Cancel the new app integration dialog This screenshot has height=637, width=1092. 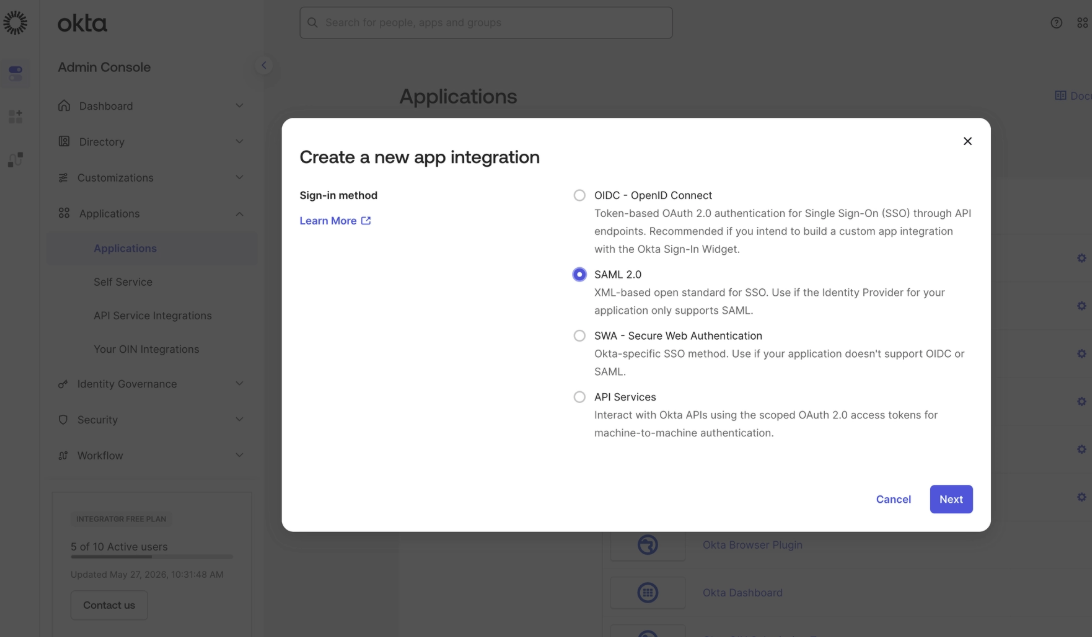click(893, 499)
